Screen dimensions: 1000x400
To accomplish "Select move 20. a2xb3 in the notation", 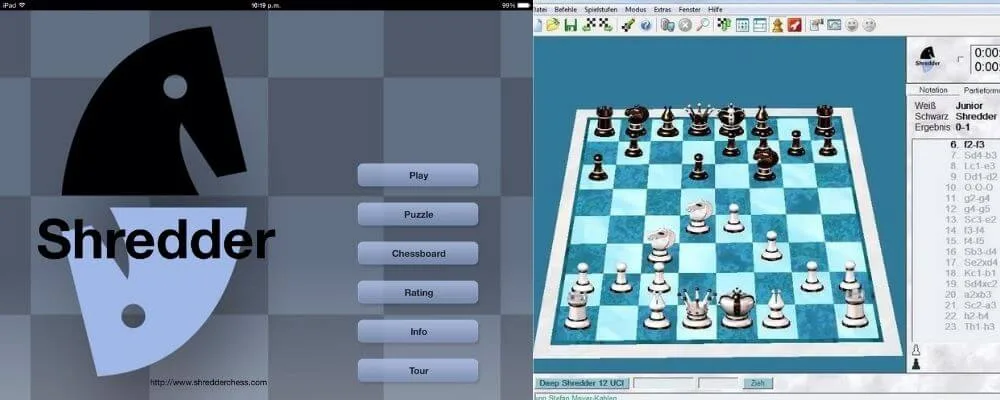I will tap(969, 295).
